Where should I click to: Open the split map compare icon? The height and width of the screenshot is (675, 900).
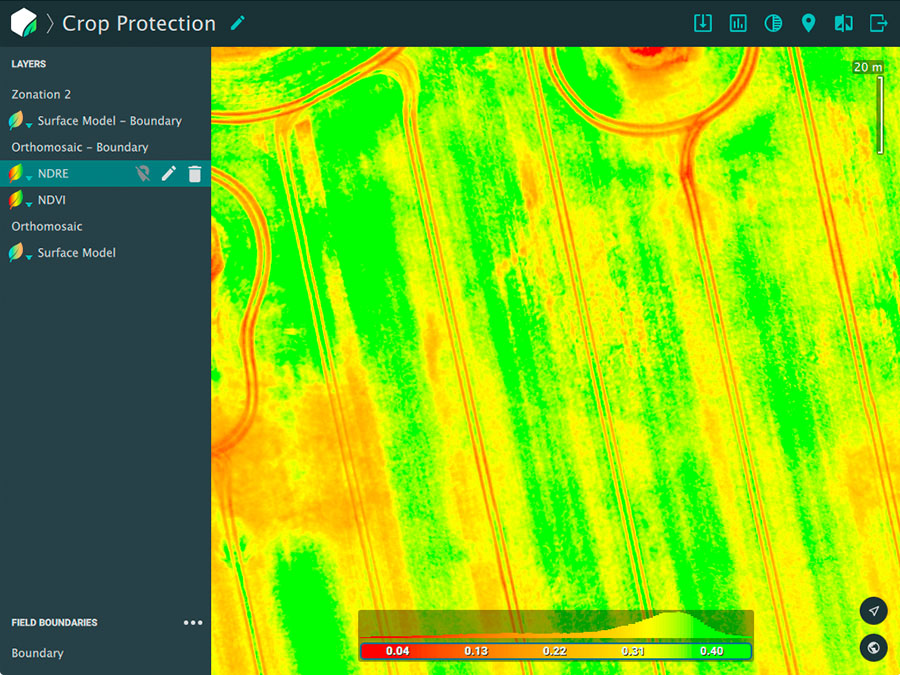[843, 23]
